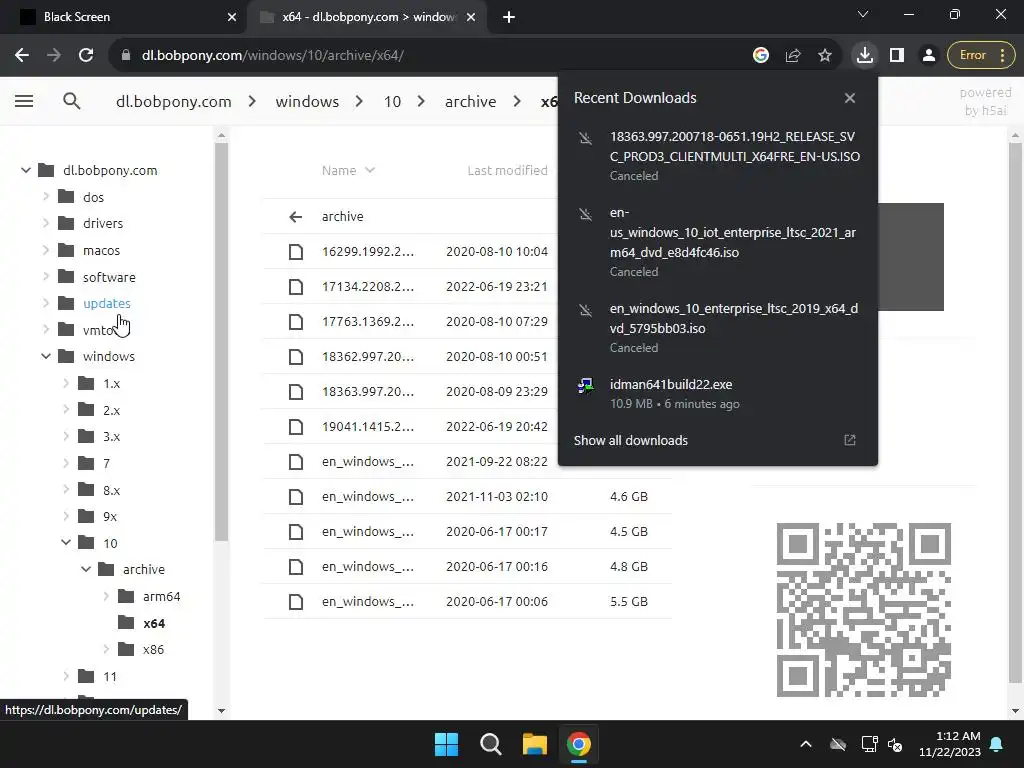The width and height of the screenshot is (1024, 768).
Task: Open the 8.x folder in tree
Action: pos(111,490)
